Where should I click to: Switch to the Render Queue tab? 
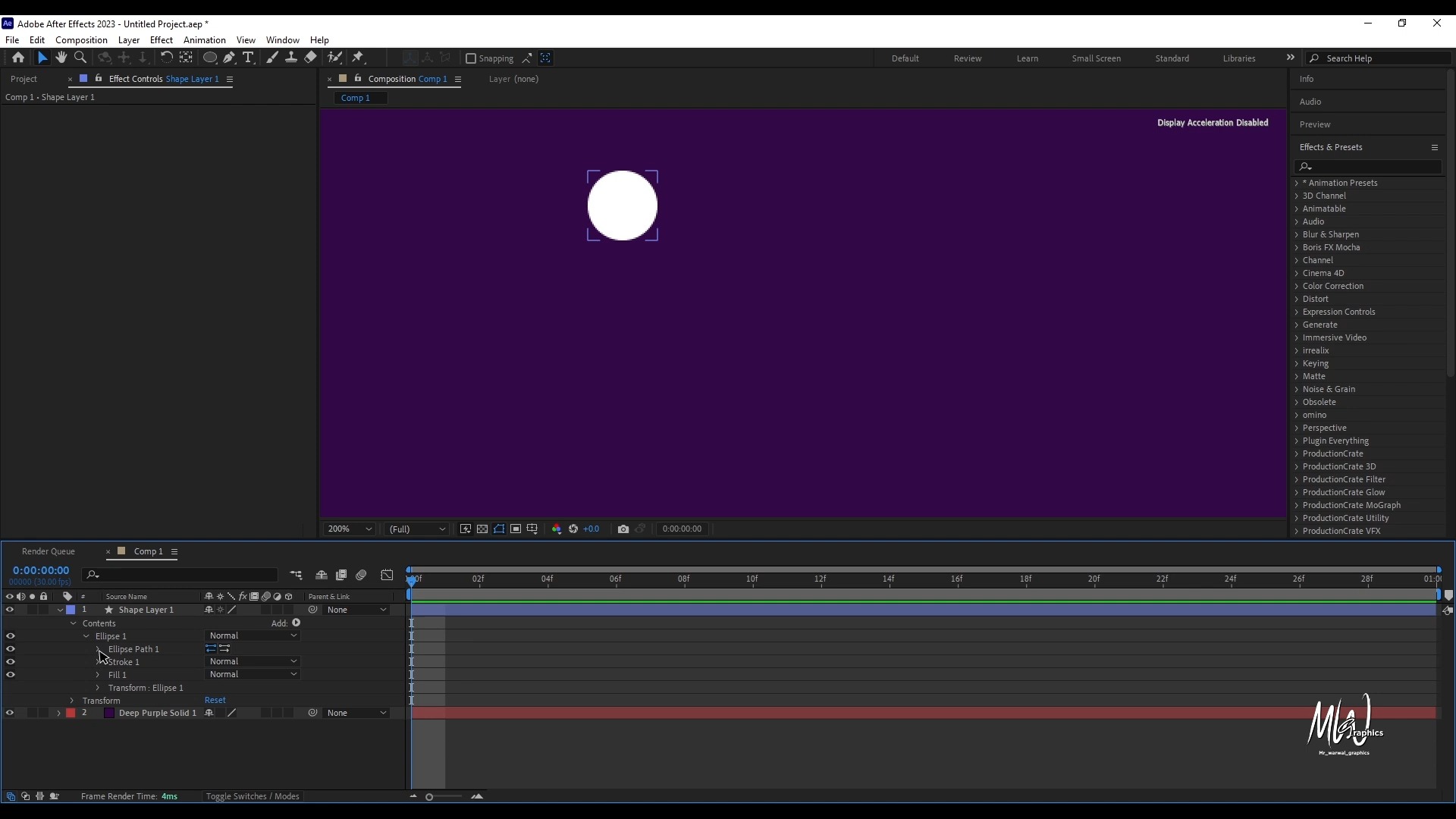(x=49, y=551)
